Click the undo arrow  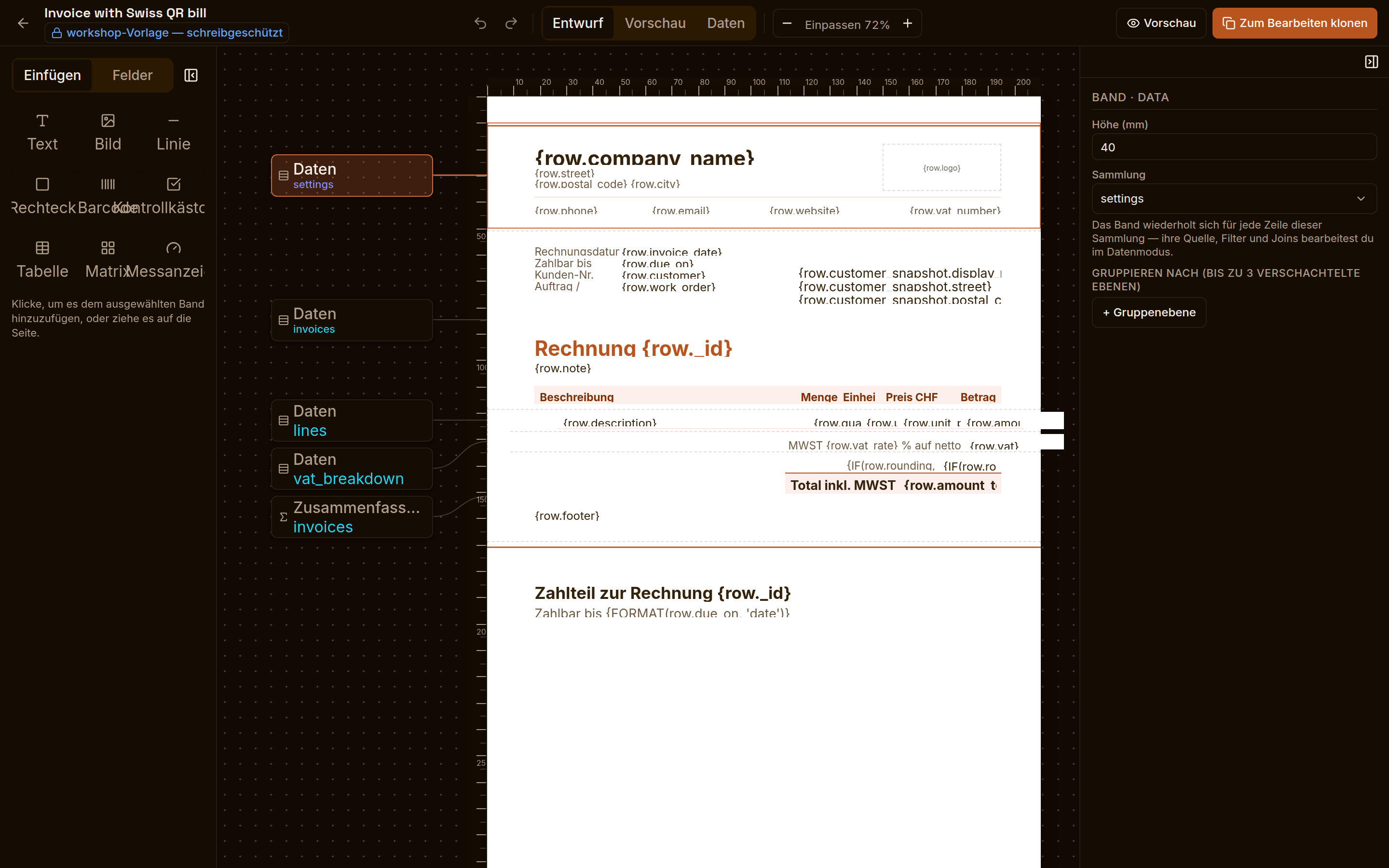click(480, 23)
